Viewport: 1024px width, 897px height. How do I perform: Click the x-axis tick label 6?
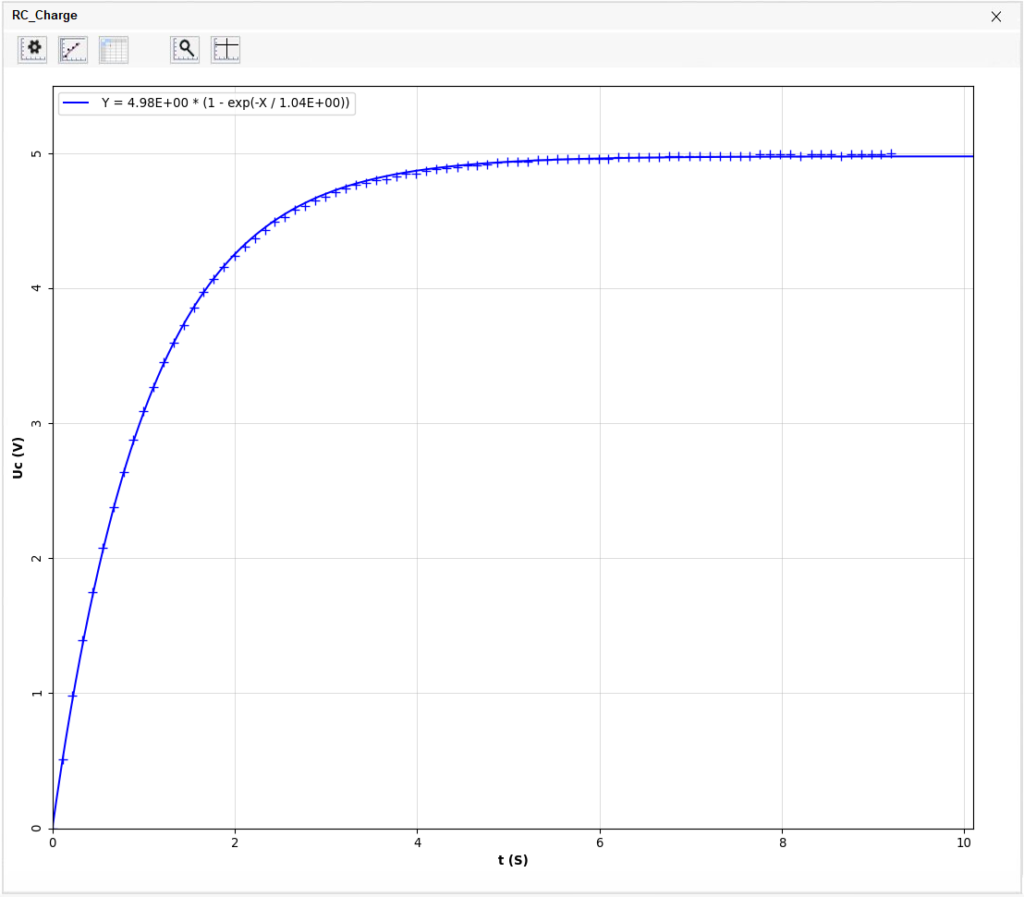click(600, 843)
